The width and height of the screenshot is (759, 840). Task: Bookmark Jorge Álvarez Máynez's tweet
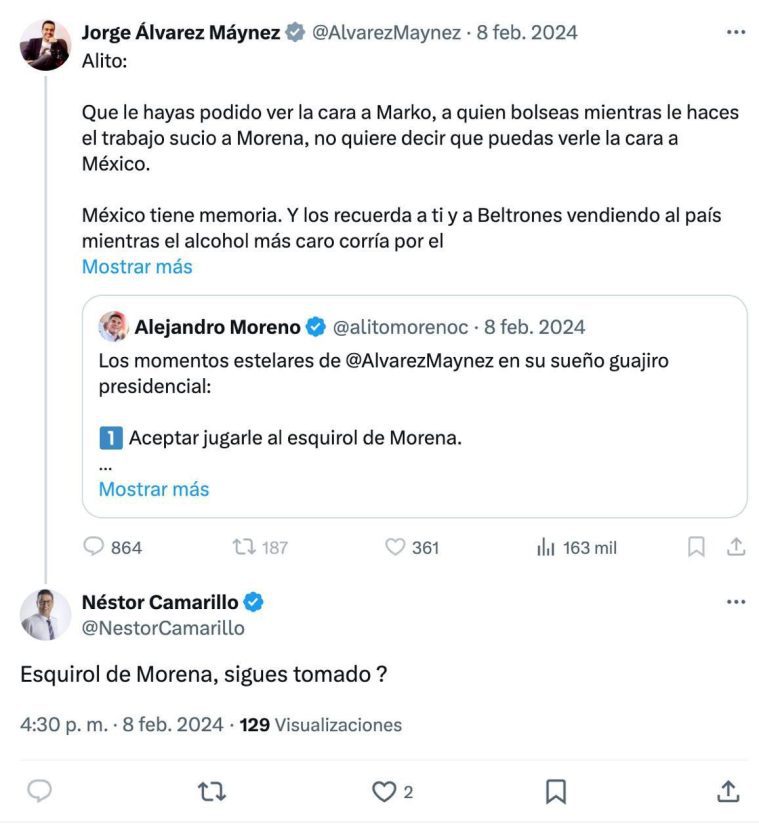pyautogui.click(x=696, y=547)
